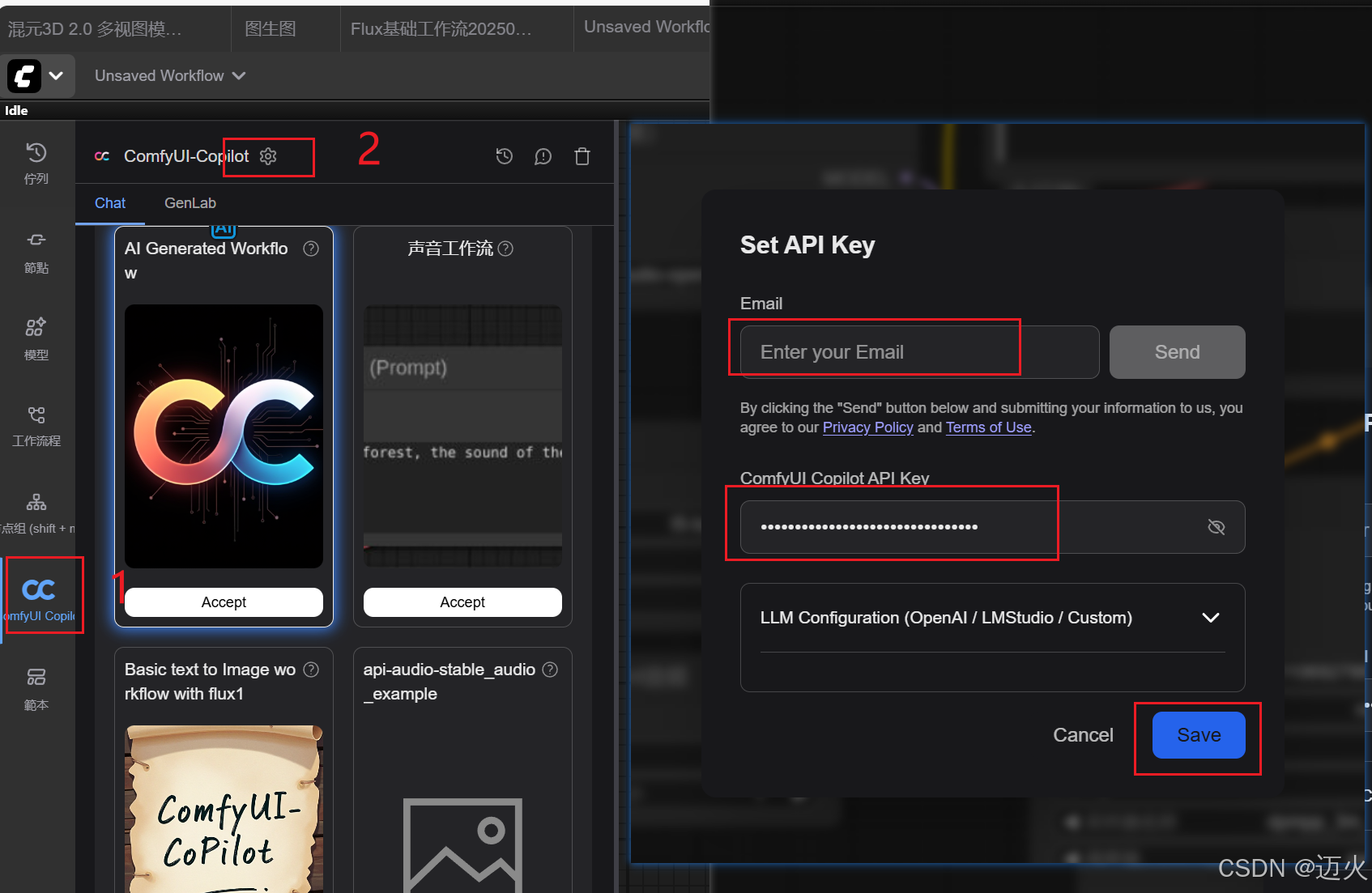Open AI Generated Workflow thumbnail image
1372x893 pixels.
[224, 436]
